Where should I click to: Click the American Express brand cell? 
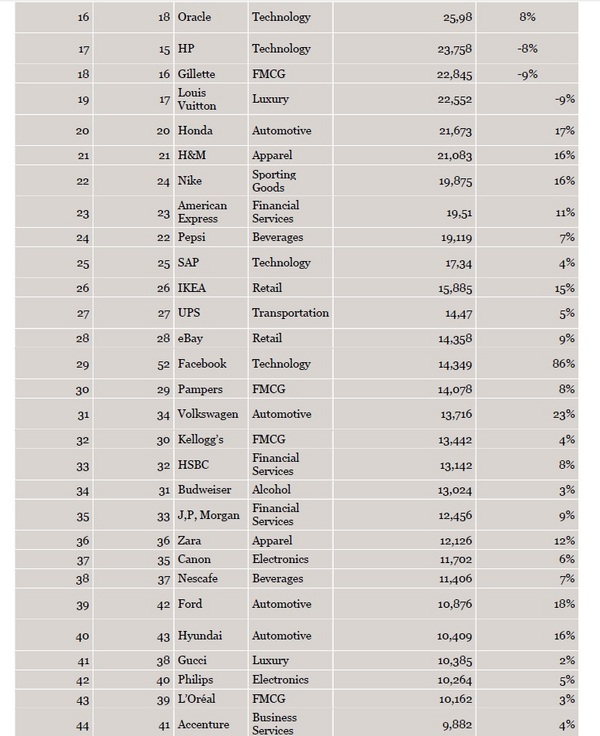coord(202,211)
